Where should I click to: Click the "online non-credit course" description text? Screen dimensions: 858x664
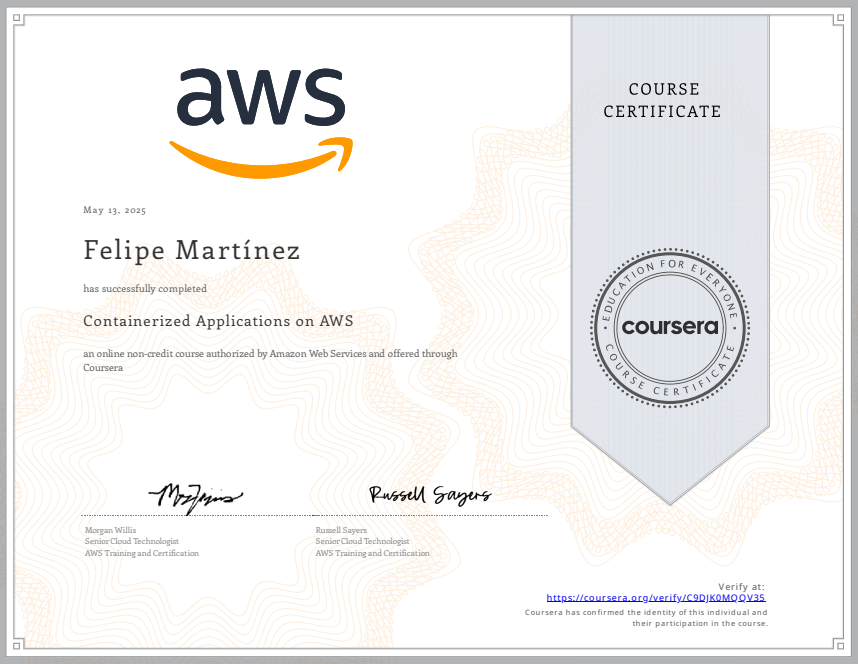coord(270,354)
